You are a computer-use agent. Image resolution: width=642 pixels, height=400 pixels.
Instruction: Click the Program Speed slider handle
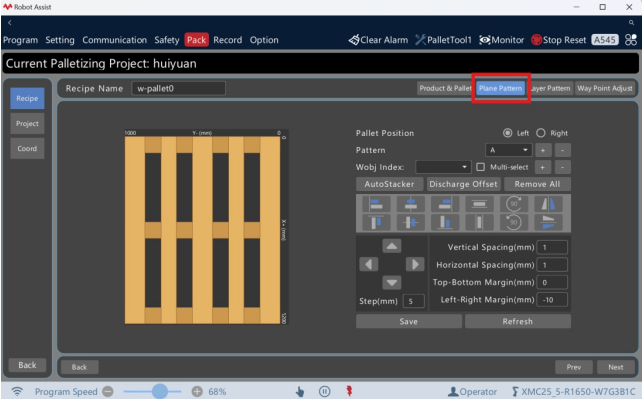tap(160, 391)
